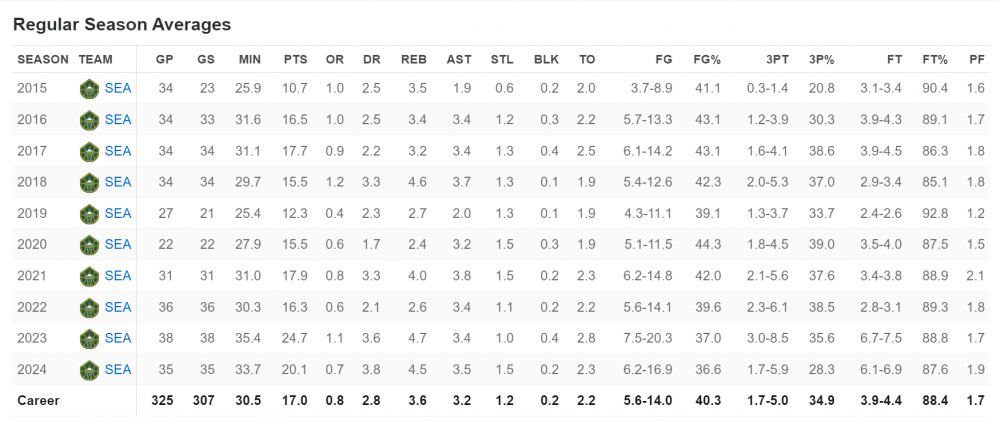Click the Seattle Storm logo in the 2016 row

point(89,120)
